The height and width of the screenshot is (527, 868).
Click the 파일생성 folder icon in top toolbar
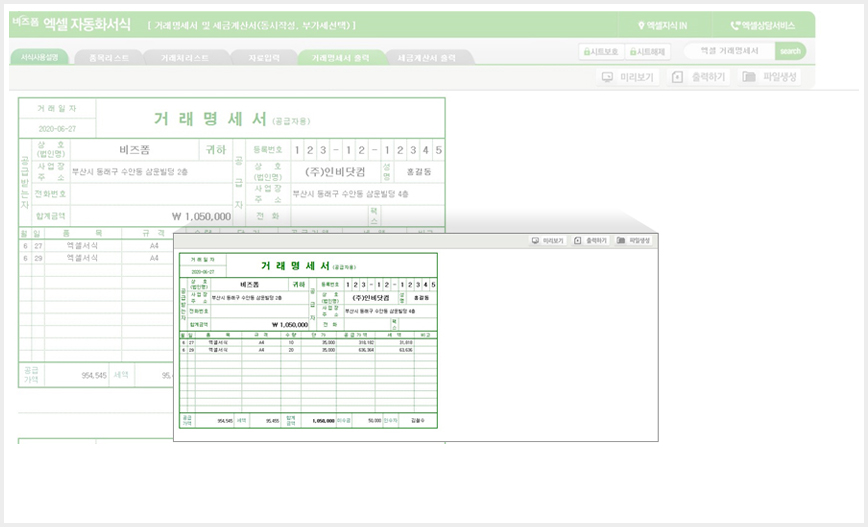point(748,77)
